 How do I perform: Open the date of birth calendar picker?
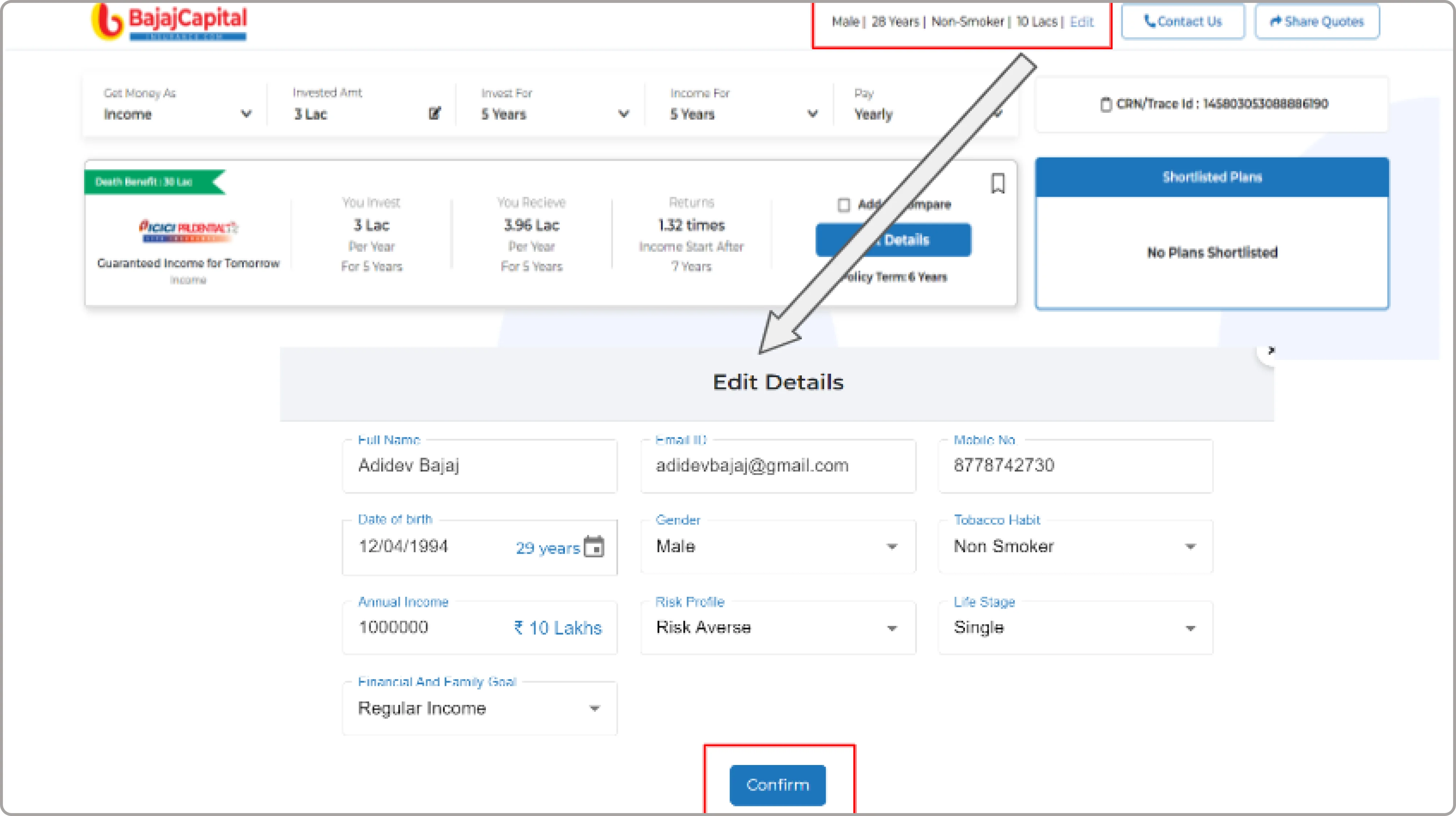[593, 547]
